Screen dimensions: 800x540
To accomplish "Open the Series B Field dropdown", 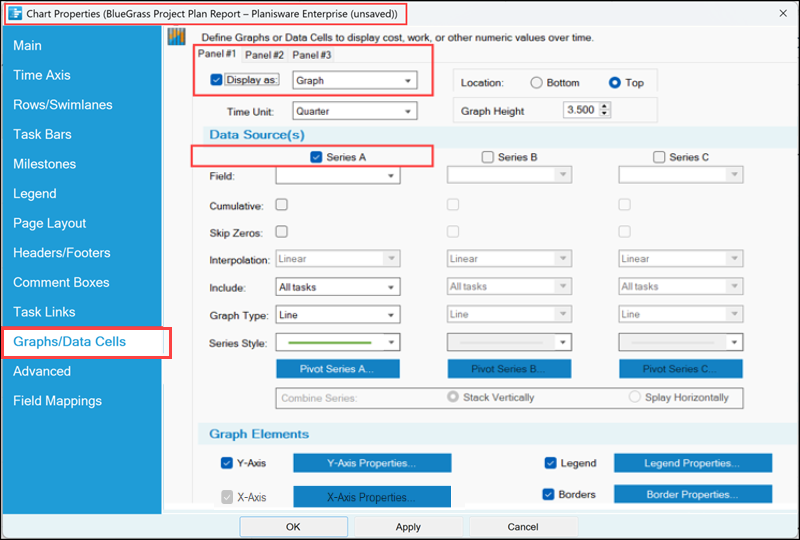I will coord(509,175).
